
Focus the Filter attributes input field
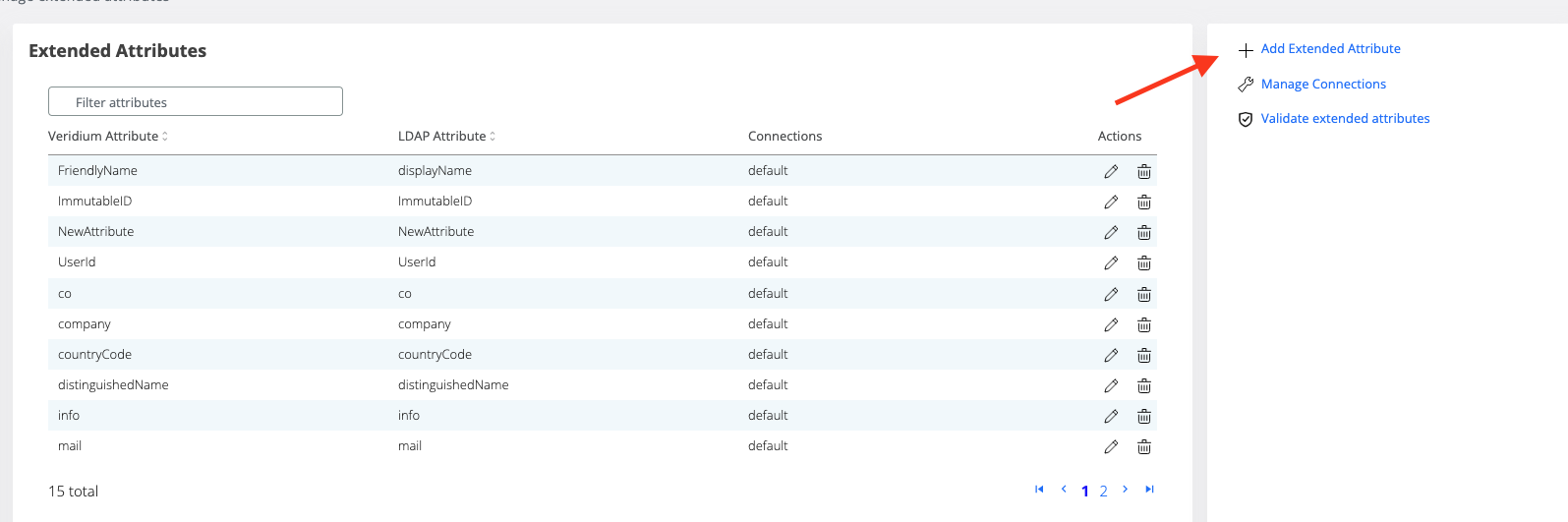(196, 102)
